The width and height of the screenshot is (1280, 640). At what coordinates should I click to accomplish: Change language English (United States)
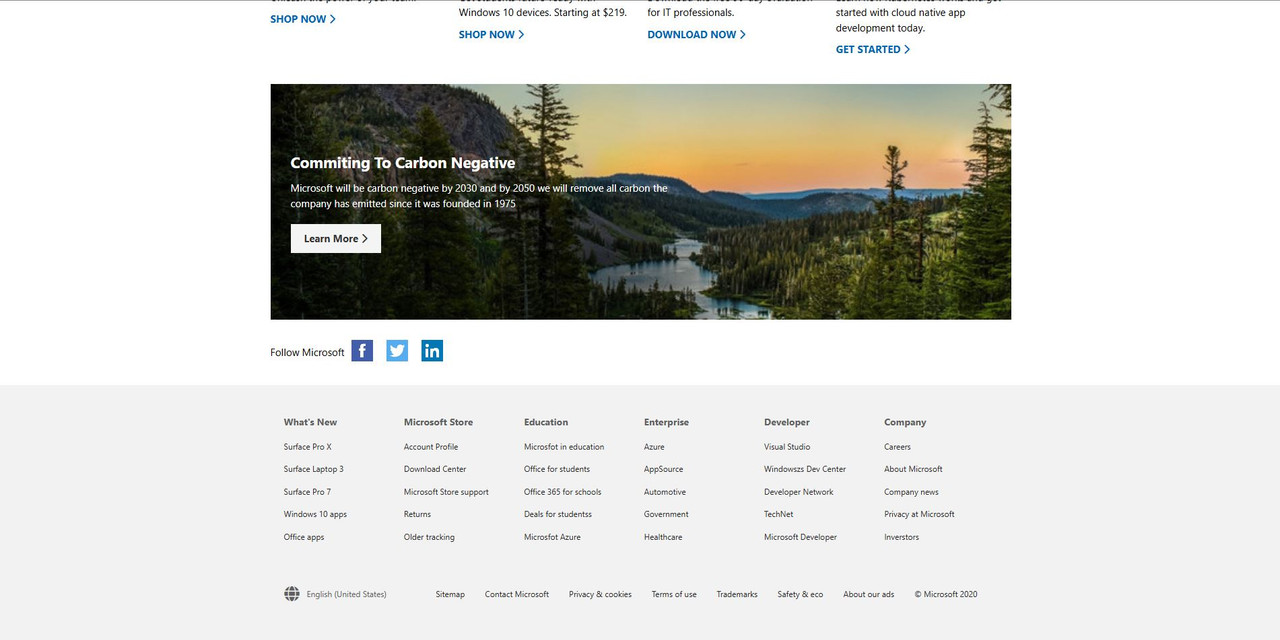click(346, 594)
